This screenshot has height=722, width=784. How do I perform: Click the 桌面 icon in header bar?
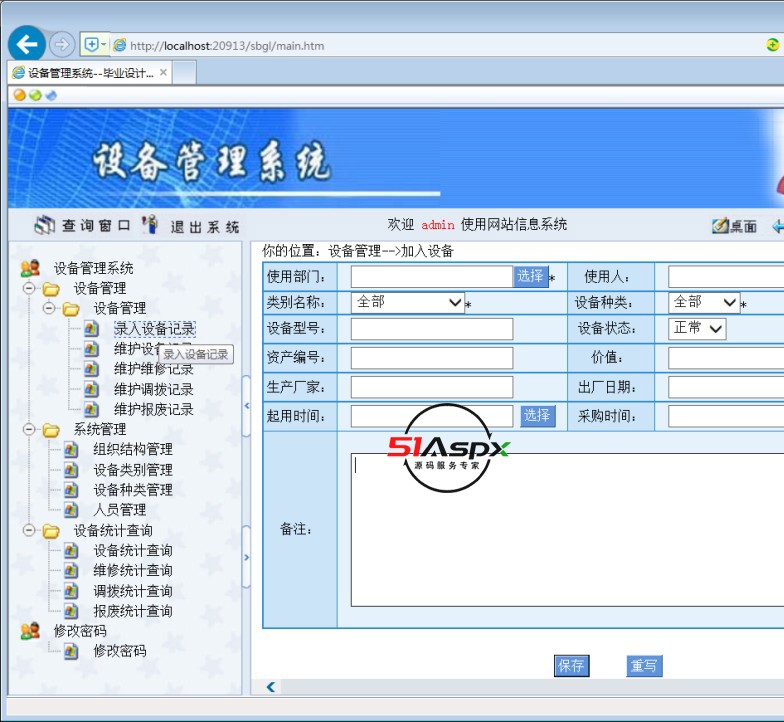pyautogui.click(x=720, y=227)
